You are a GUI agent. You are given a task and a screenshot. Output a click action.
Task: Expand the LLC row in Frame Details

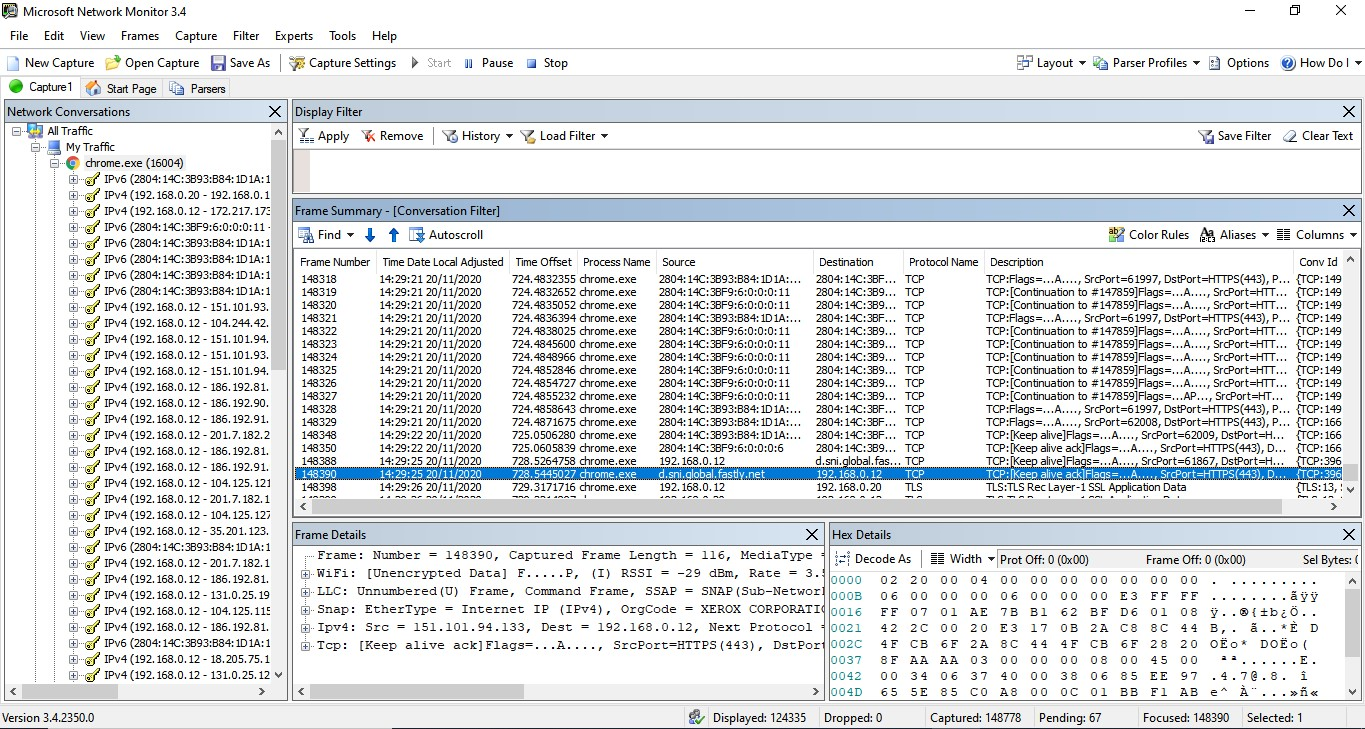[x=306, y=592]
